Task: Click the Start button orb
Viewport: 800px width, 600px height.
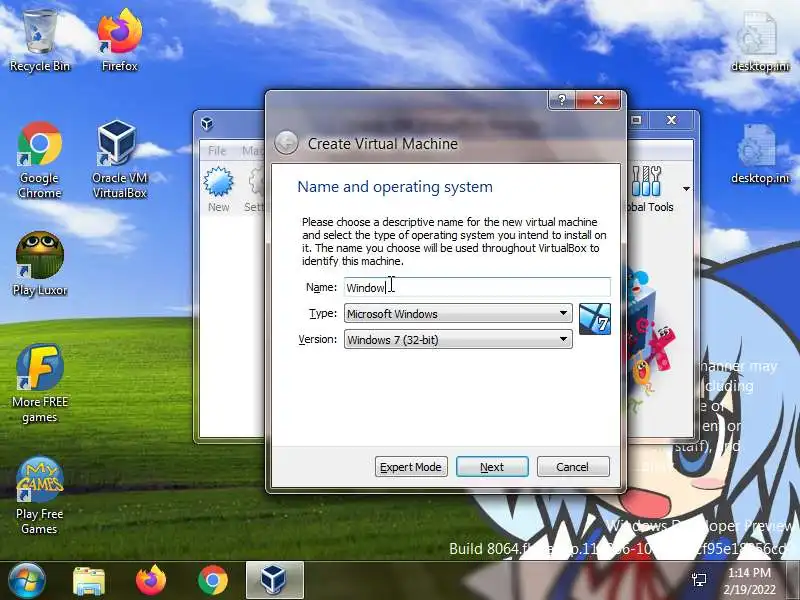Action: coord(27,580)
